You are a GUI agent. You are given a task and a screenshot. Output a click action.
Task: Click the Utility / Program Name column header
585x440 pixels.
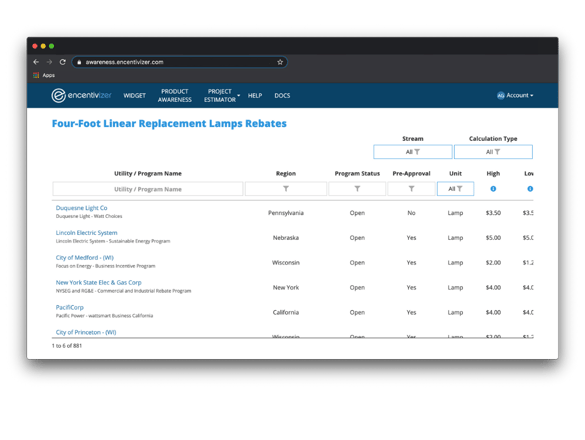coord(148,174)
